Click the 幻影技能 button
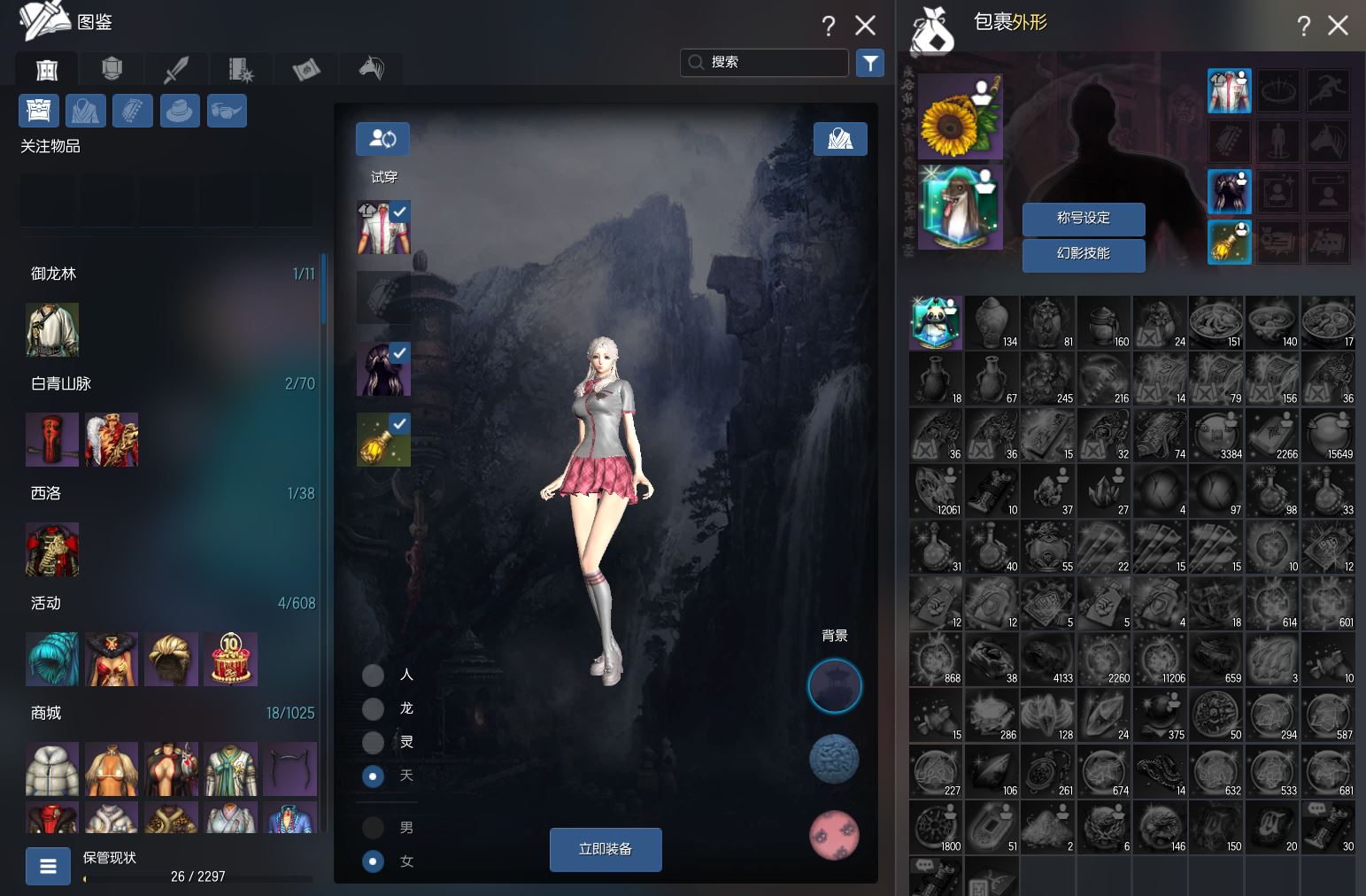Screen dimensions: 1366x896 coord(1083,254)
